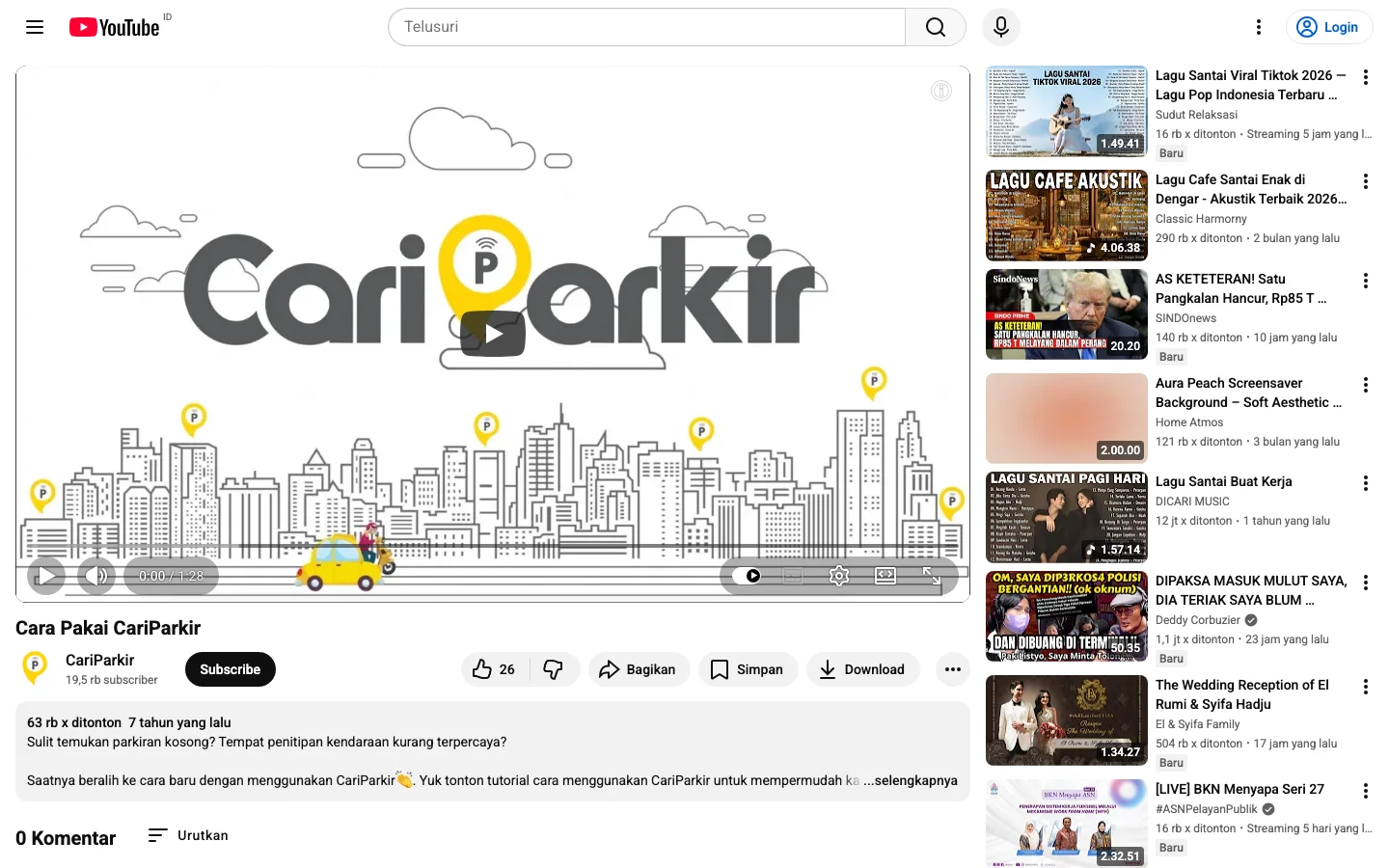Activate voice search microphone

(x=1001, y=27)
